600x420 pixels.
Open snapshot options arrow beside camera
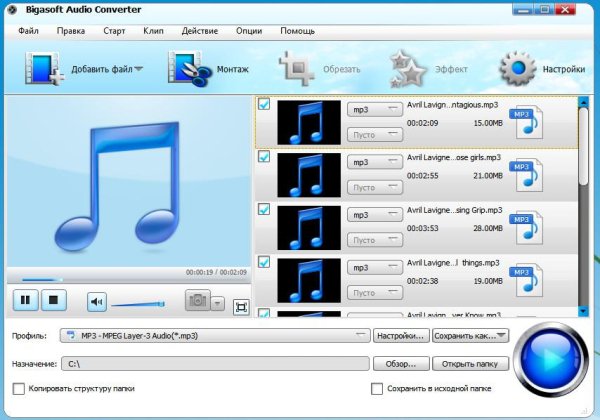tap(218, 304)
